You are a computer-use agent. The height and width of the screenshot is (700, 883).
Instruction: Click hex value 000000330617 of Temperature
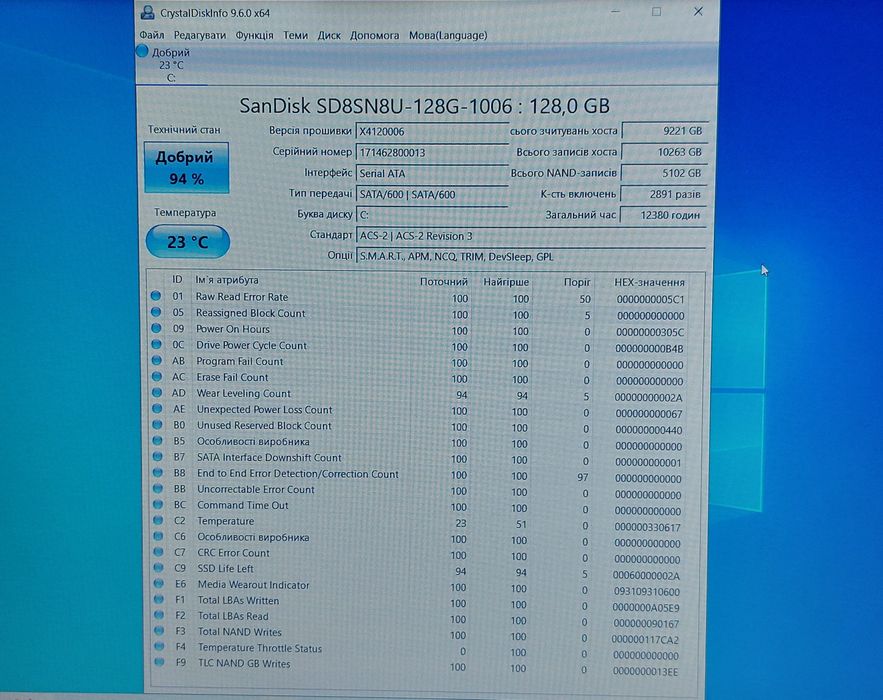(648, 527)
